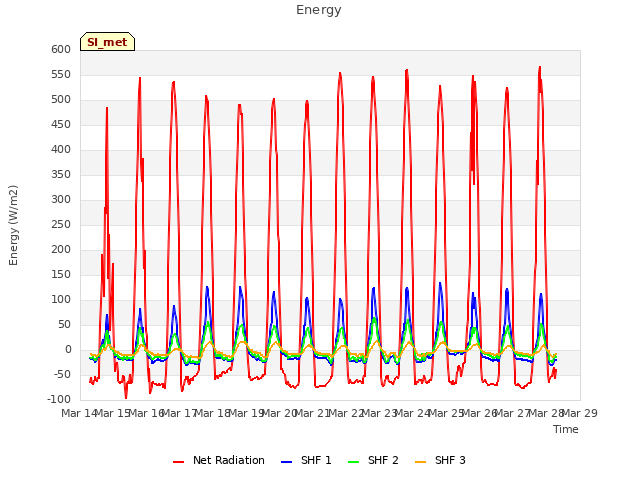Click the 50 y-axis tick label

pyautogui.click(x=64, y=324)
